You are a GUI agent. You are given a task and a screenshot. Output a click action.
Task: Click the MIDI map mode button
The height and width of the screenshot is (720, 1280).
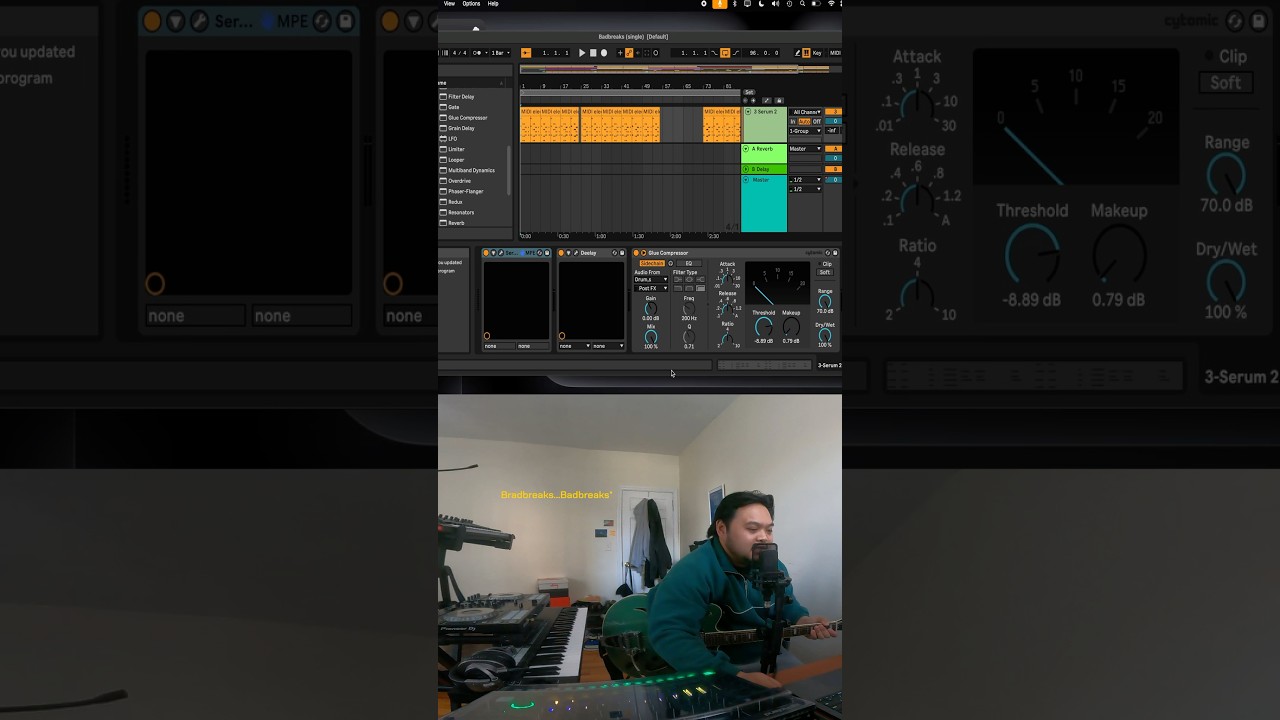tap(835, 53)
